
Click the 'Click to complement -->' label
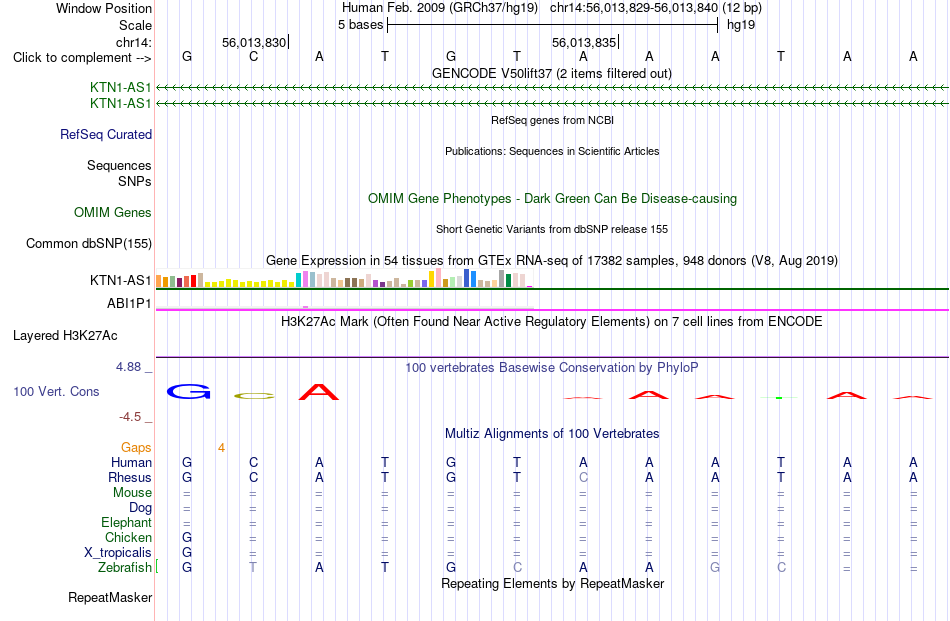point(82,58)
